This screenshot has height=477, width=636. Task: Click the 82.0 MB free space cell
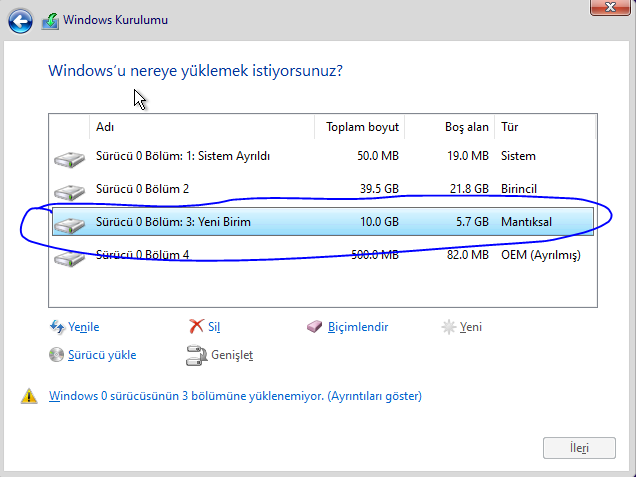point(468,255)
